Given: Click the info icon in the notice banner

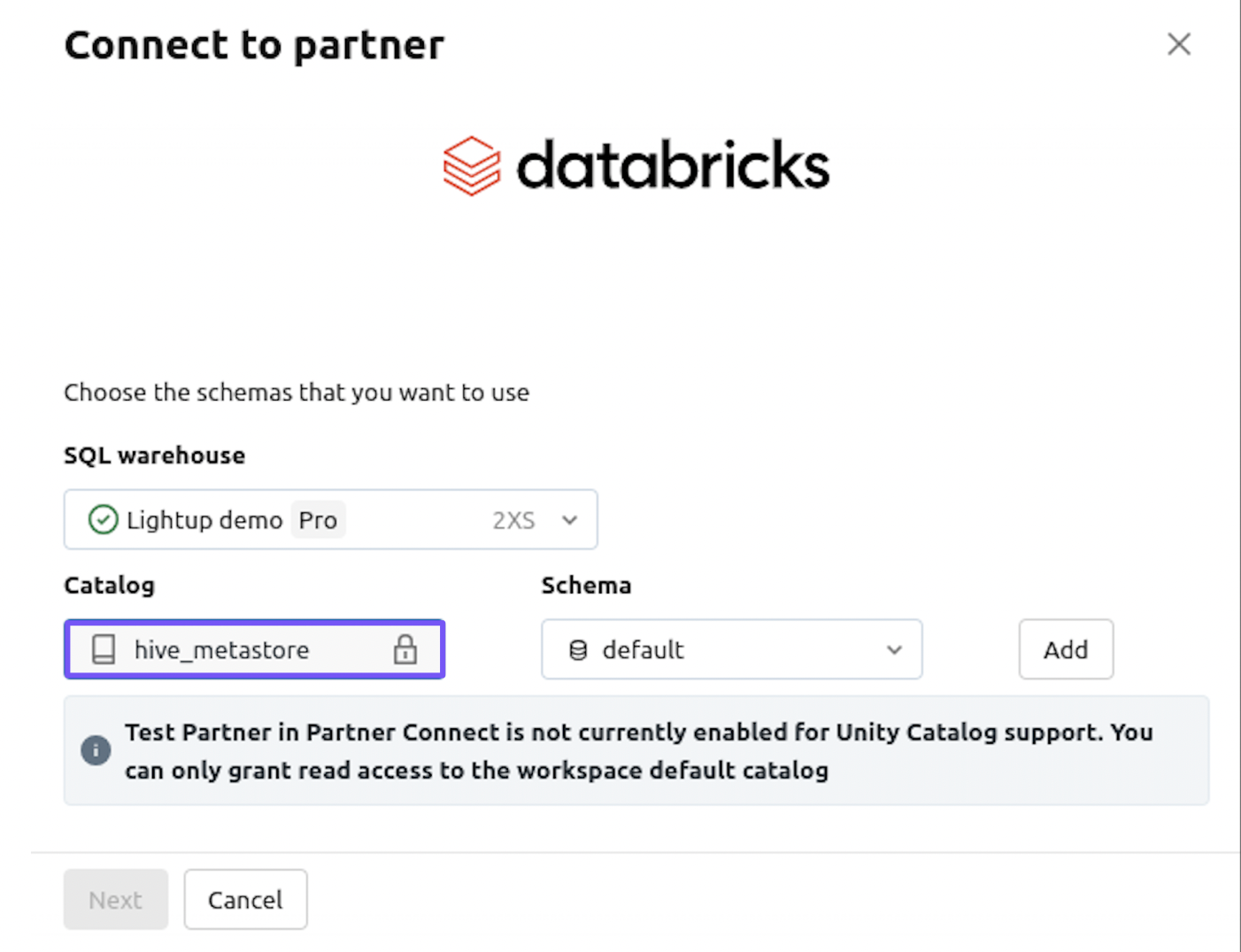Looking at the screenshot, I should click(x=96, y=749).
